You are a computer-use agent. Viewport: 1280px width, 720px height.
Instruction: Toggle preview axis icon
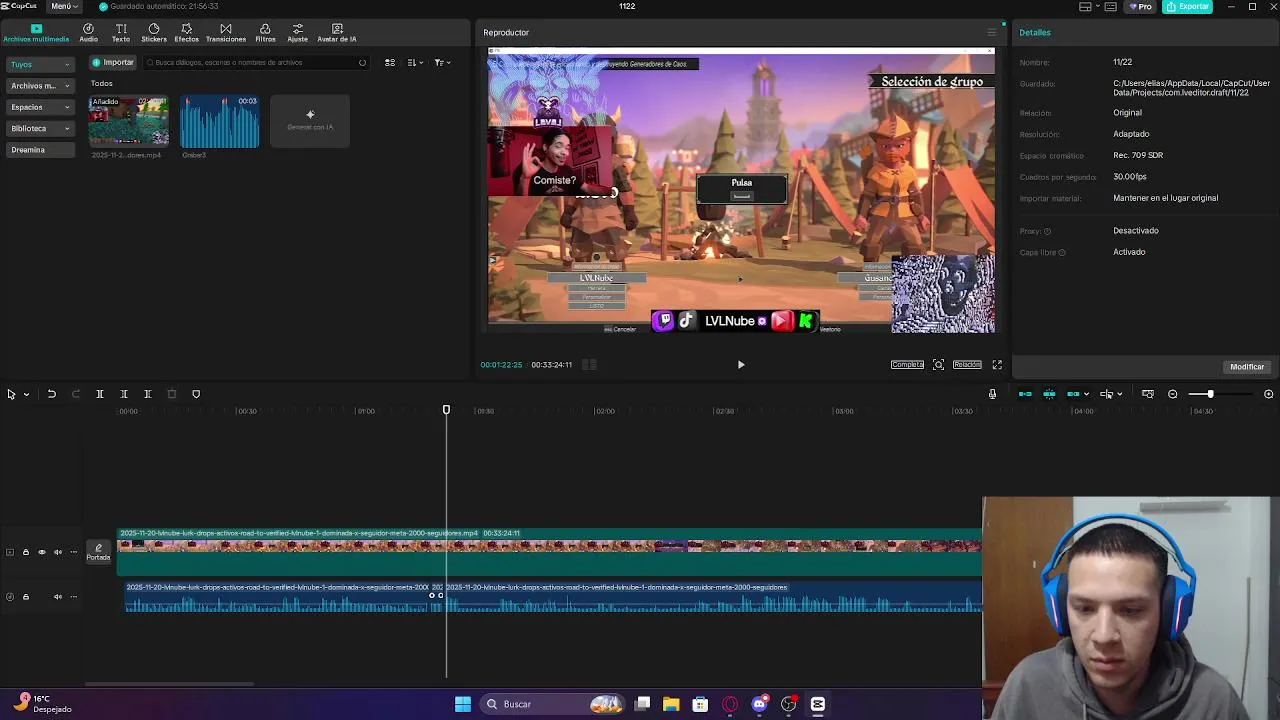[1106, 394]
